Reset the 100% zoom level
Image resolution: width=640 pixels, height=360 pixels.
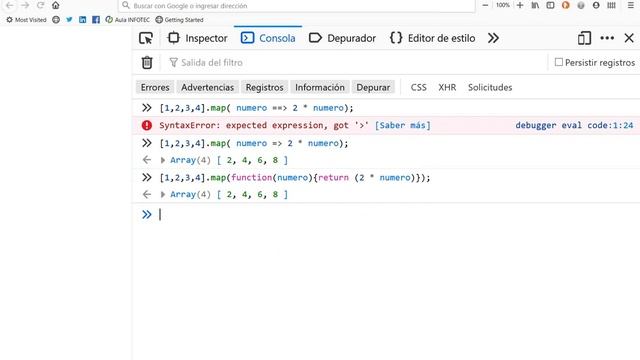point(502,5)
